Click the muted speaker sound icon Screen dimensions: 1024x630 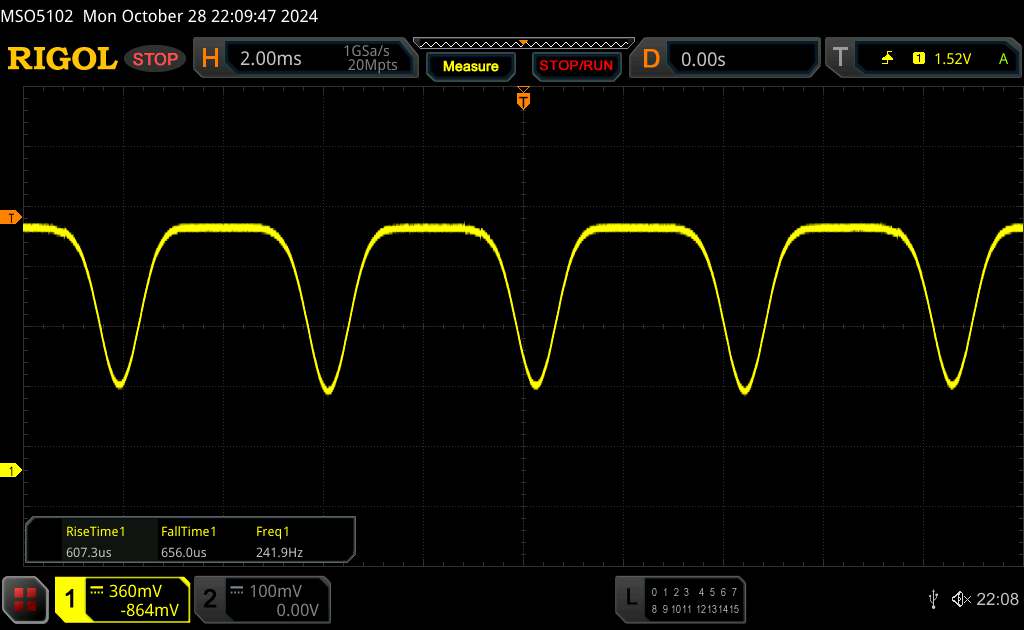pos(960,599)
